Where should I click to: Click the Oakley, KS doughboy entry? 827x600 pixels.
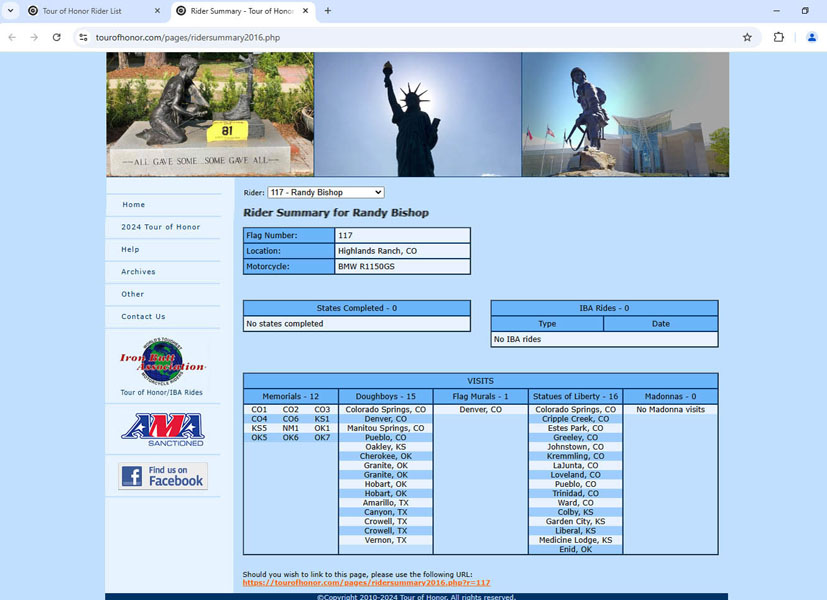tap(386, 447)
